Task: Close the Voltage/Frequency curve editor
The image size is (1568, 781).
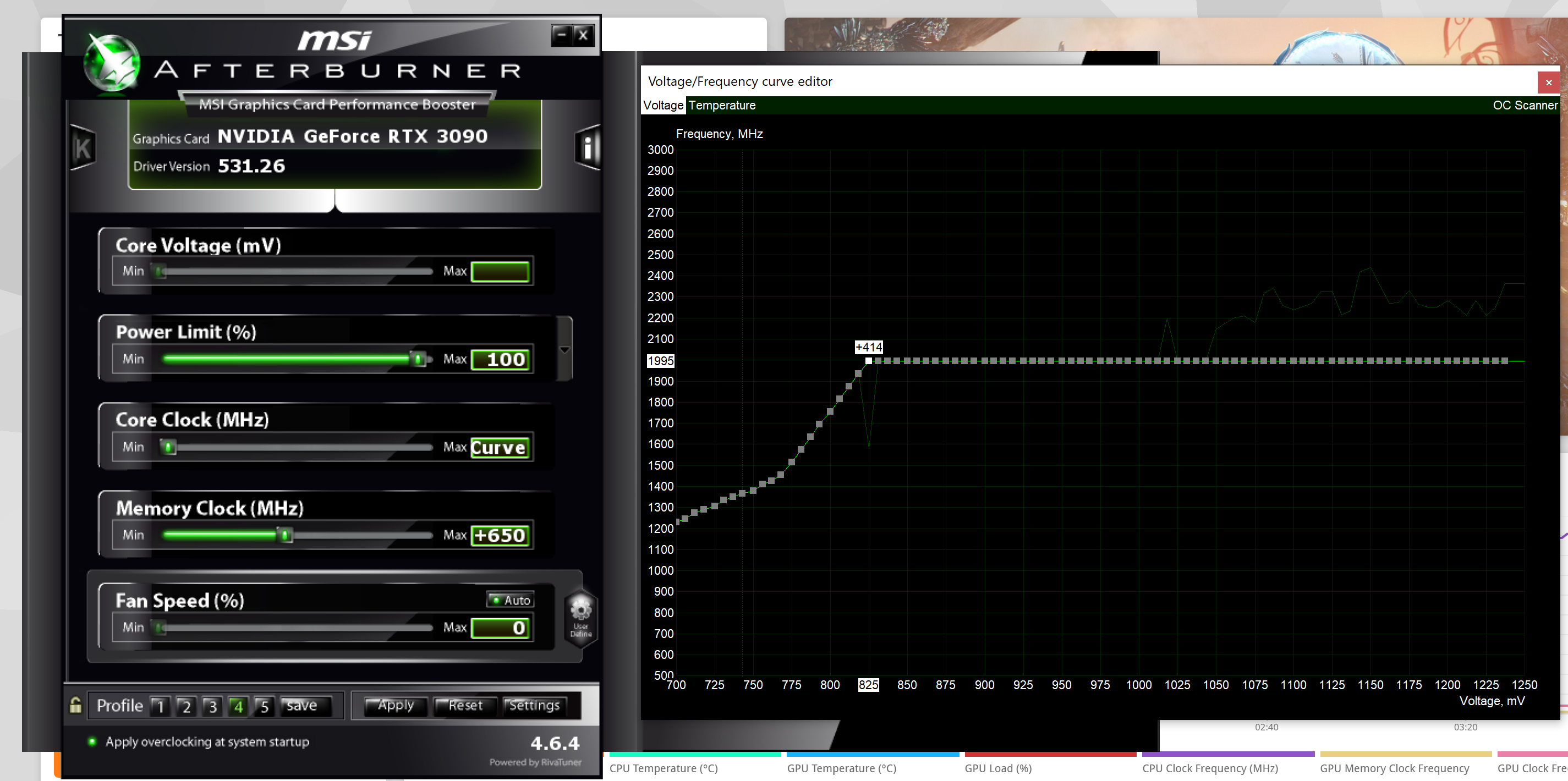Action: pos(1548,82)
